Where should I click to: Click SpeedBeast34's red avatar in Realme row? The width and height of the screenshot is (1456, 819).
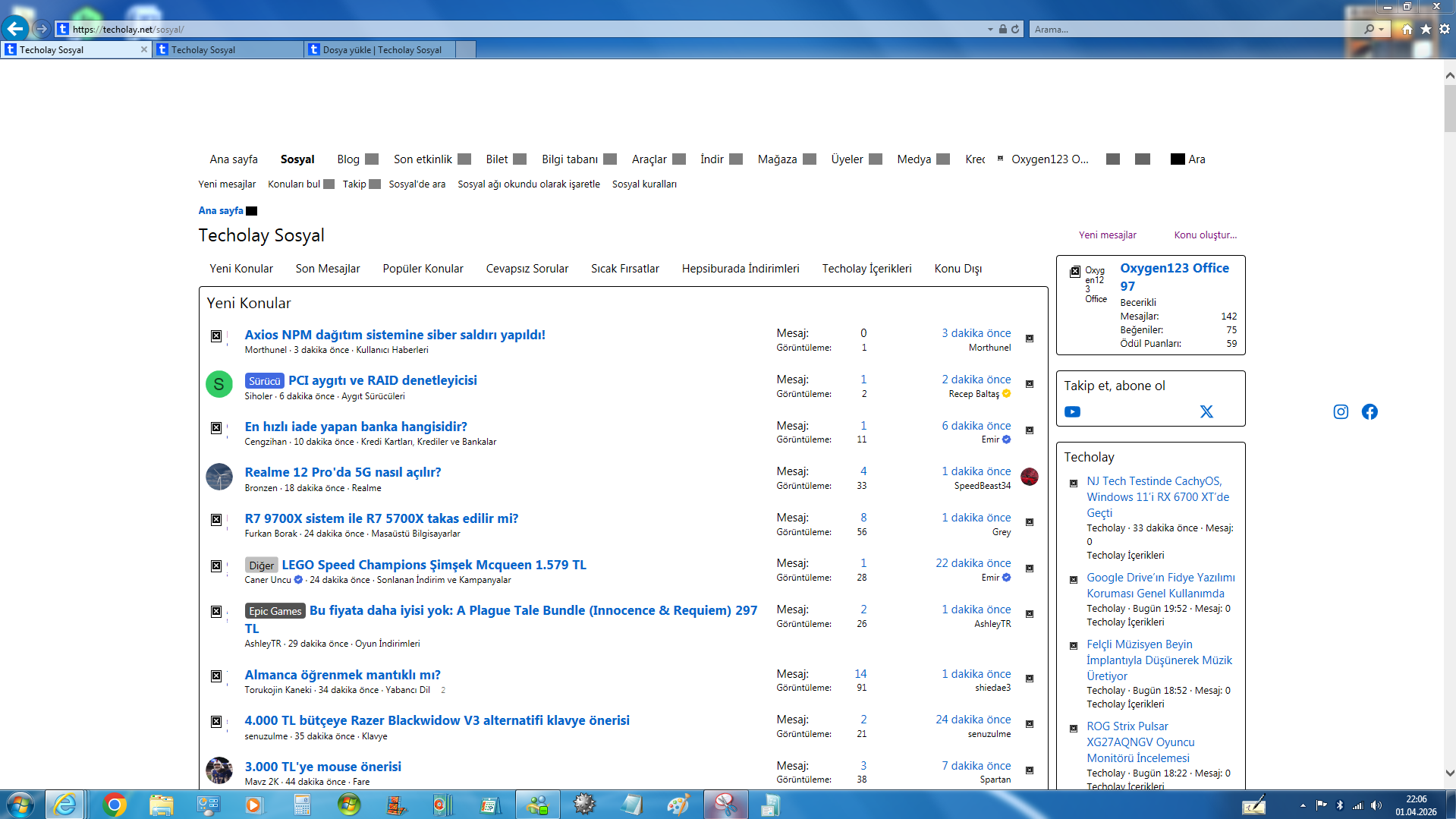click(x=1030, y=477)
